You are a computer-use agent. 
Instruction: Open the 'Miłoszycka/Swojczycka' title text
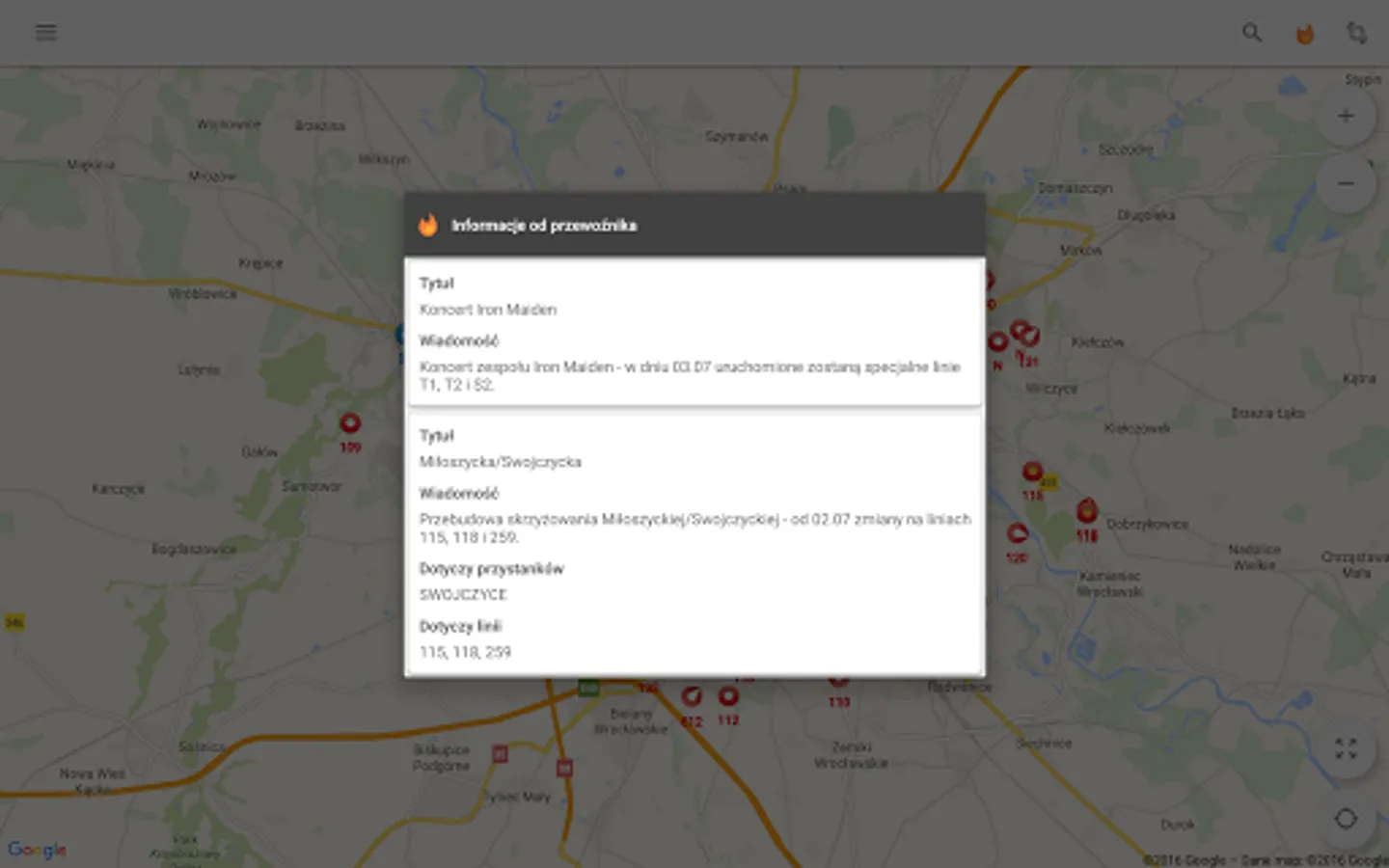pos(501,462)
